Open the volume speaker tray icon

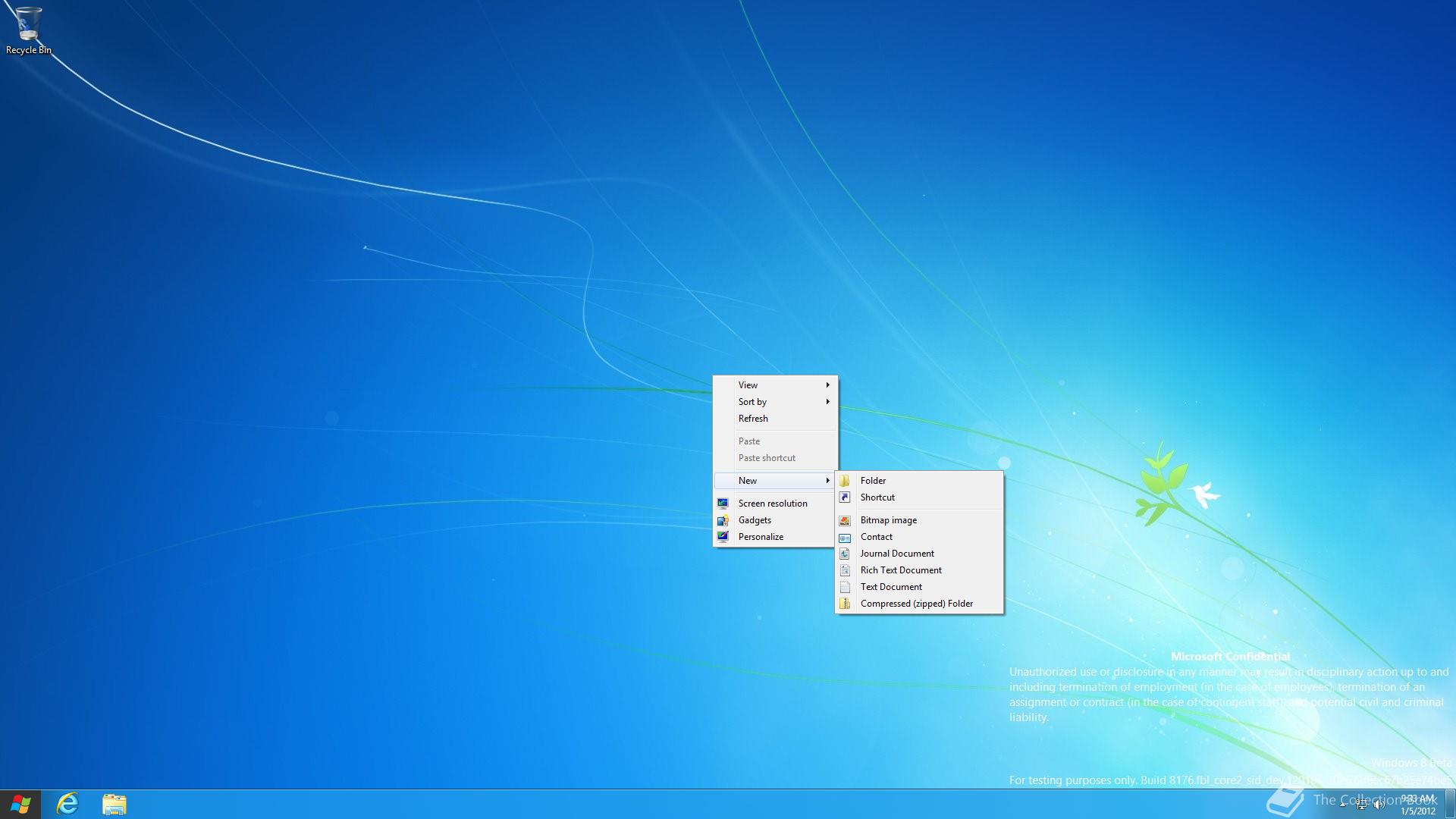coord(1379,805)
